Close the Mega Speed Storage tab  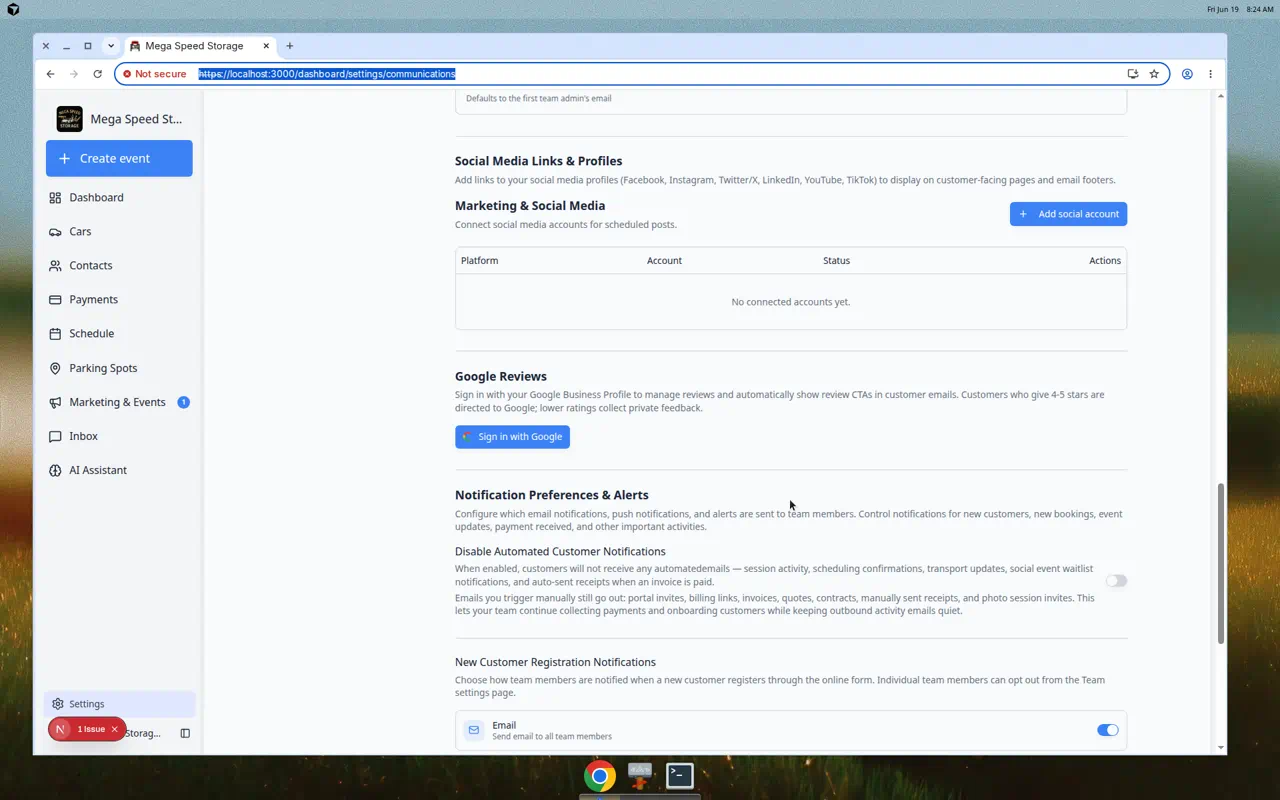(x=266, y=46)
